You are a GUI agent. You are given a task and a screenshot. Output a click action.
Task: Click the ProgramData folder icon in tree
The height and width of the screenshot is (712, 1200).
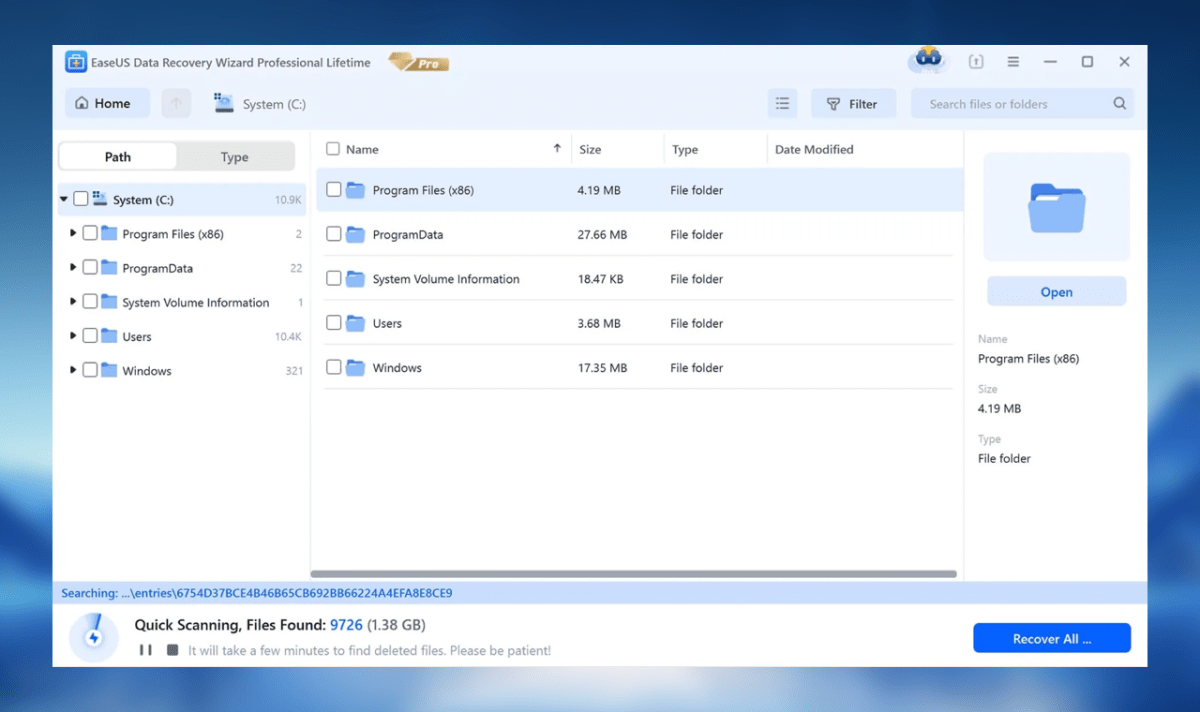coord(109,268)
